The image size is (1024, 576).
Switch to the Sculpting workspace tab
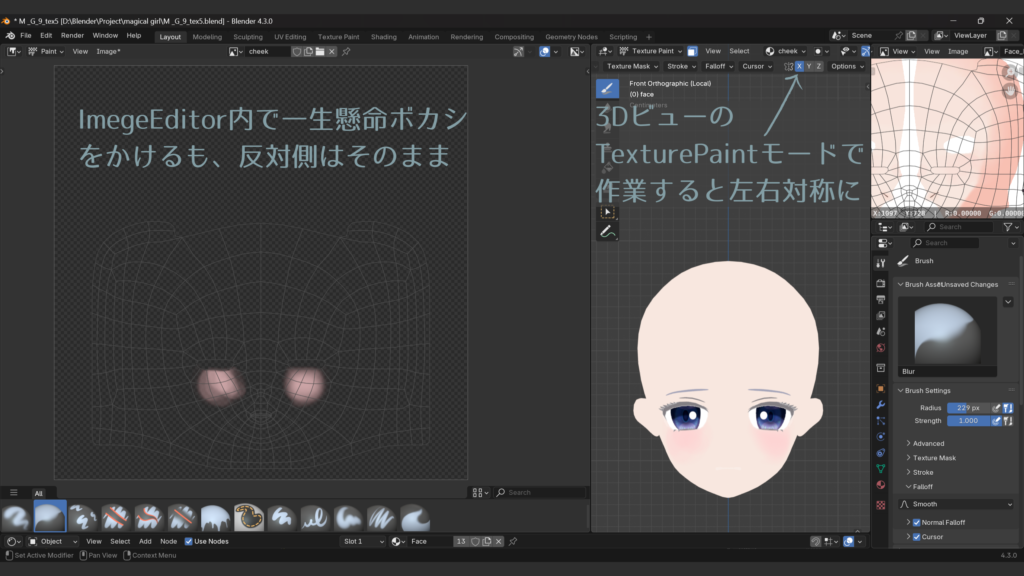point(247,37)
